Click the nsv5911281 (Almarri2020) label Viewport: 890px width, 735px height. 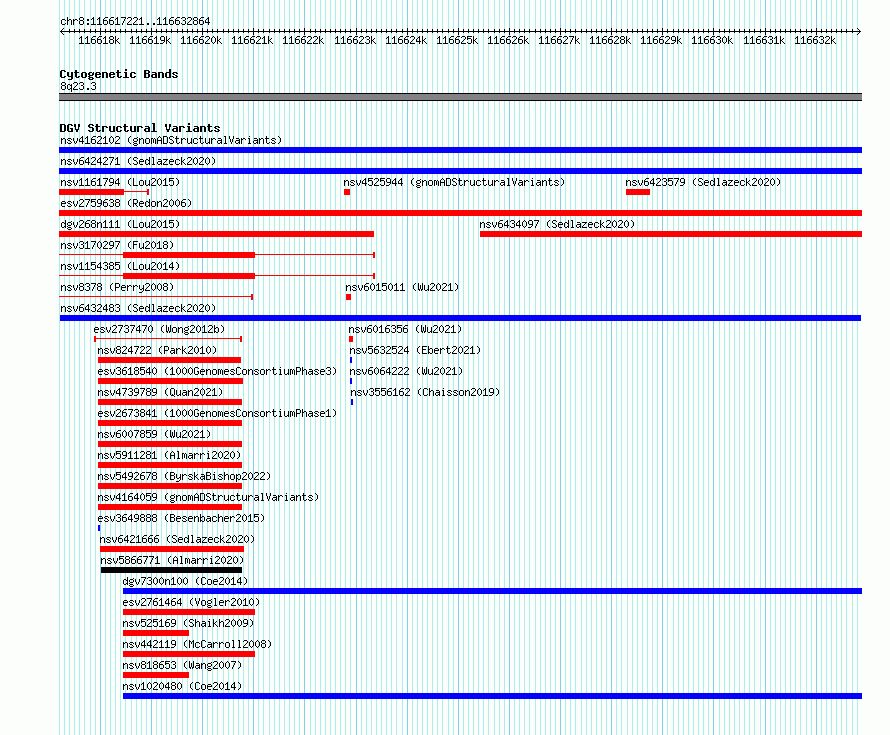[169, 455]
